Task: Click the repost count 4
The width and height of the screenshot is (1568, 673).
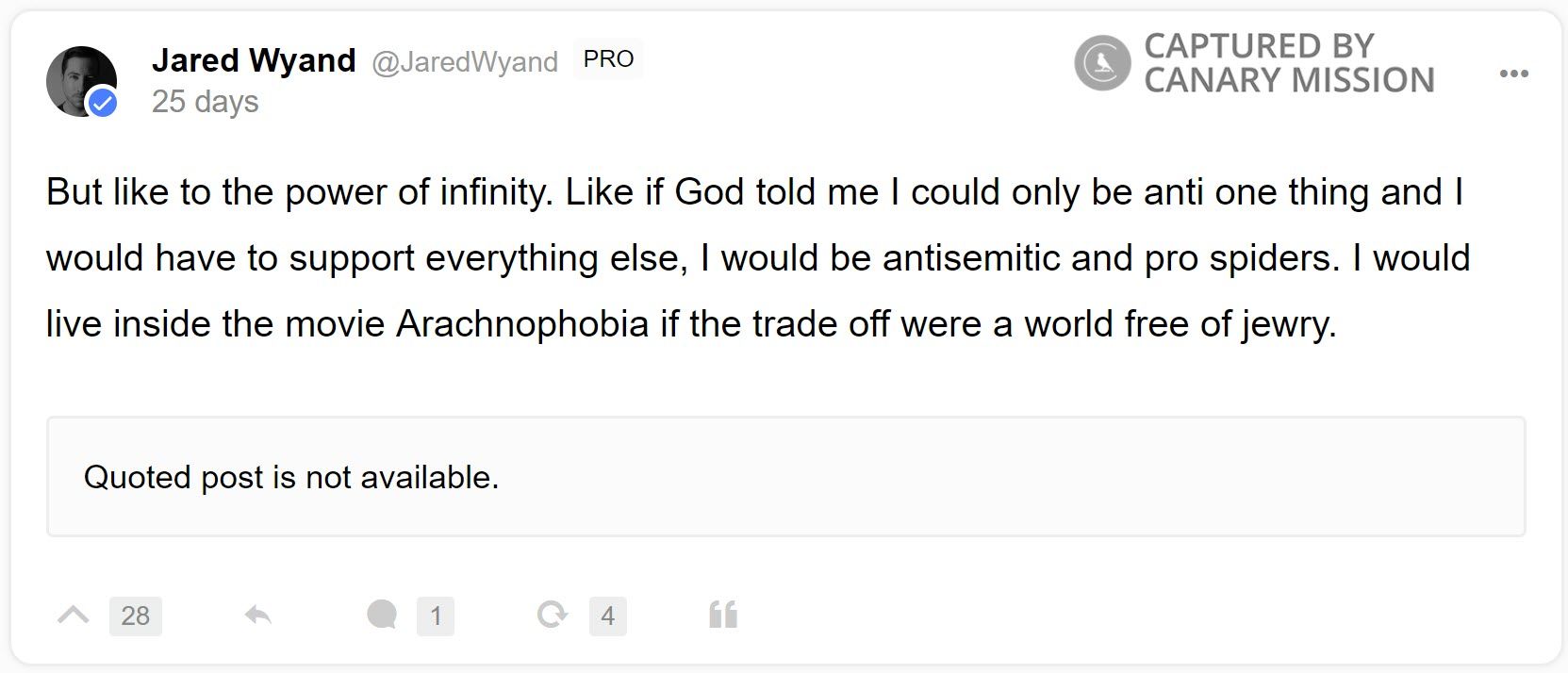Action: 607,616
